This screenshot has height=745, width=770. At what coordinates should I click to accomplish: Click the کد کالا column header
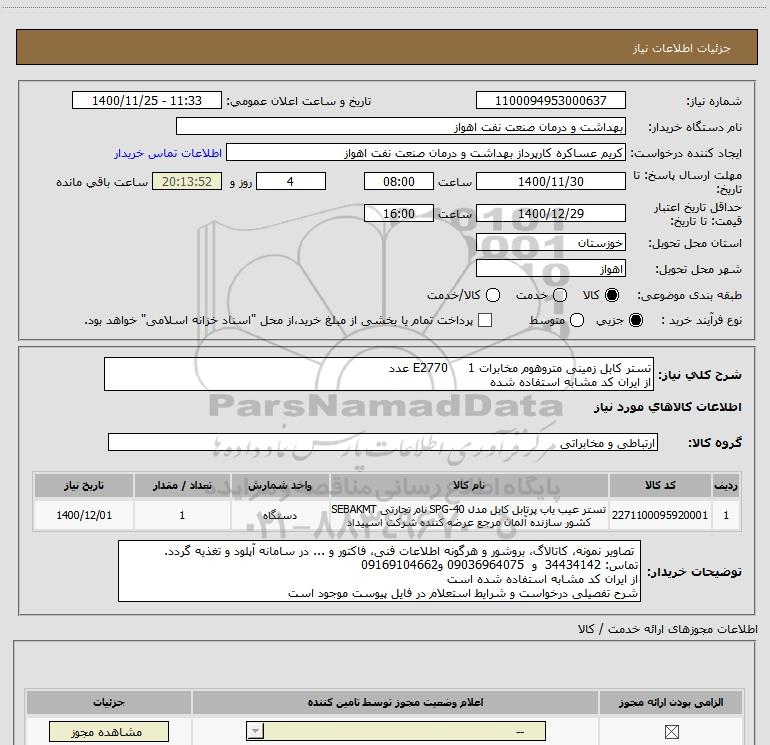(x=660, y=485)
